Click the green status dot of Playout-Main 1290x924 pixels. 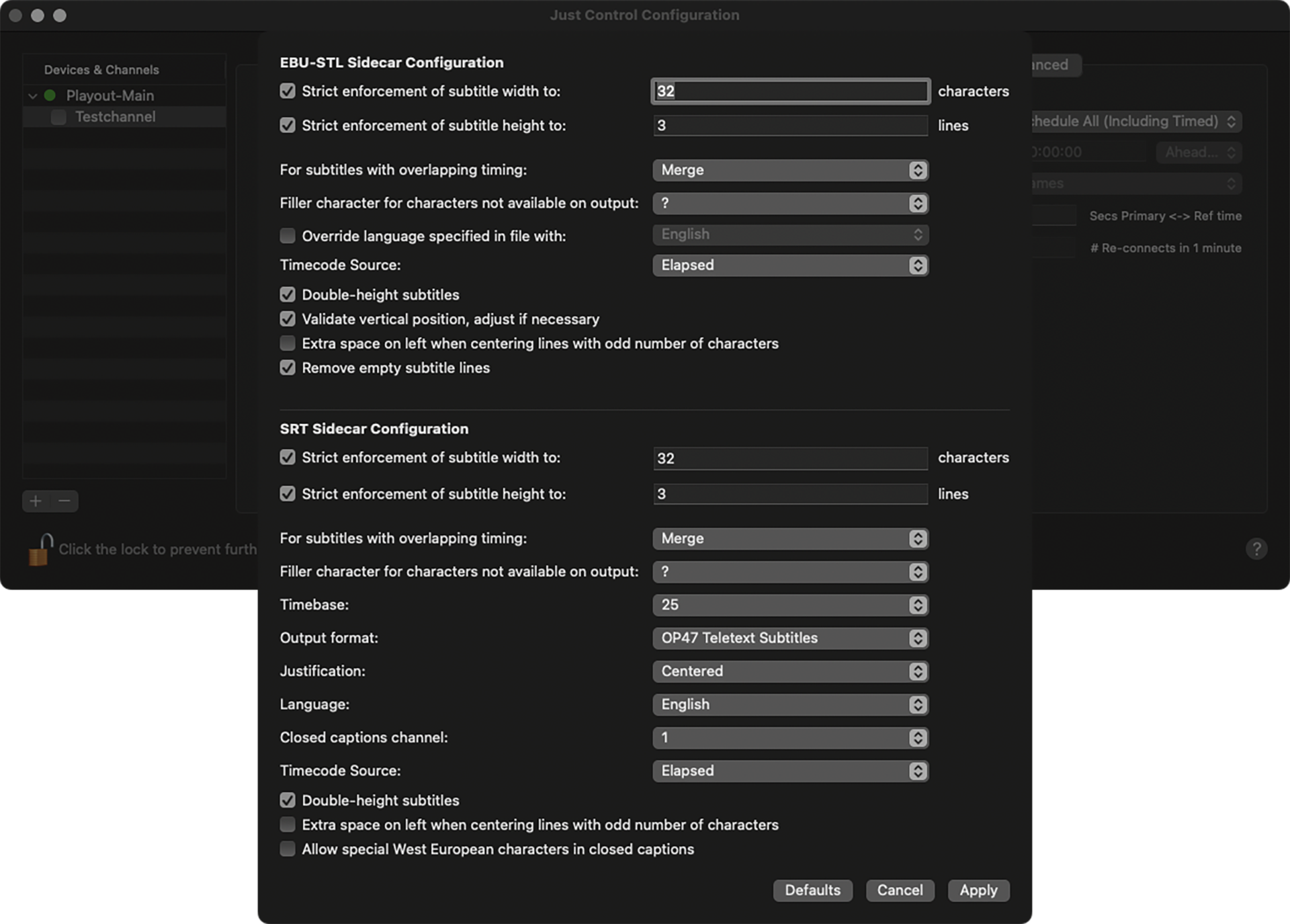50,95
